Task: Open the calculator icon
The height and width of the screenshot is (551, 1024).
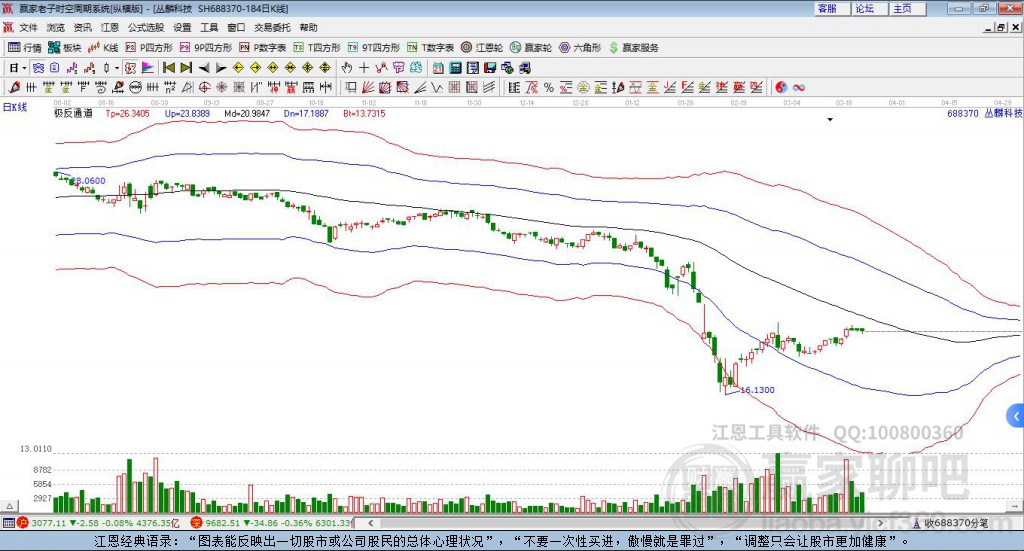Action: [455, 68]
